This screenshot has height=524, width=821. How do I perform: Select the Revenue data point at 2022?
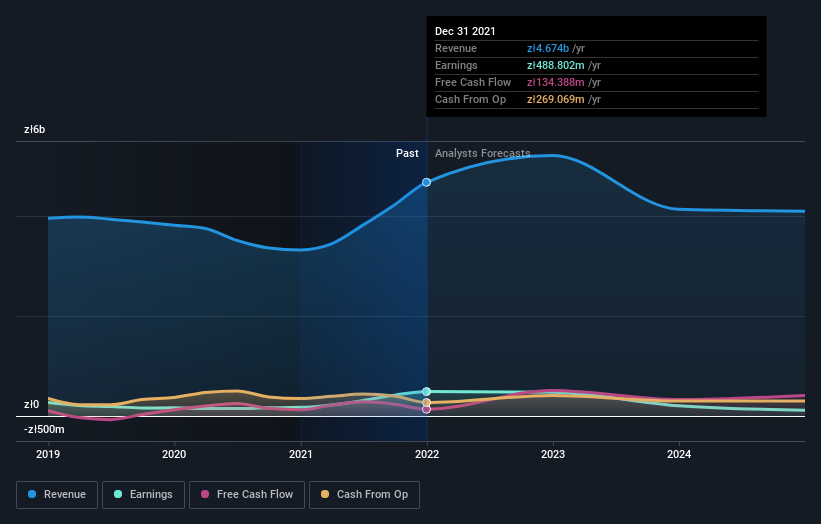tap(427, 182)
